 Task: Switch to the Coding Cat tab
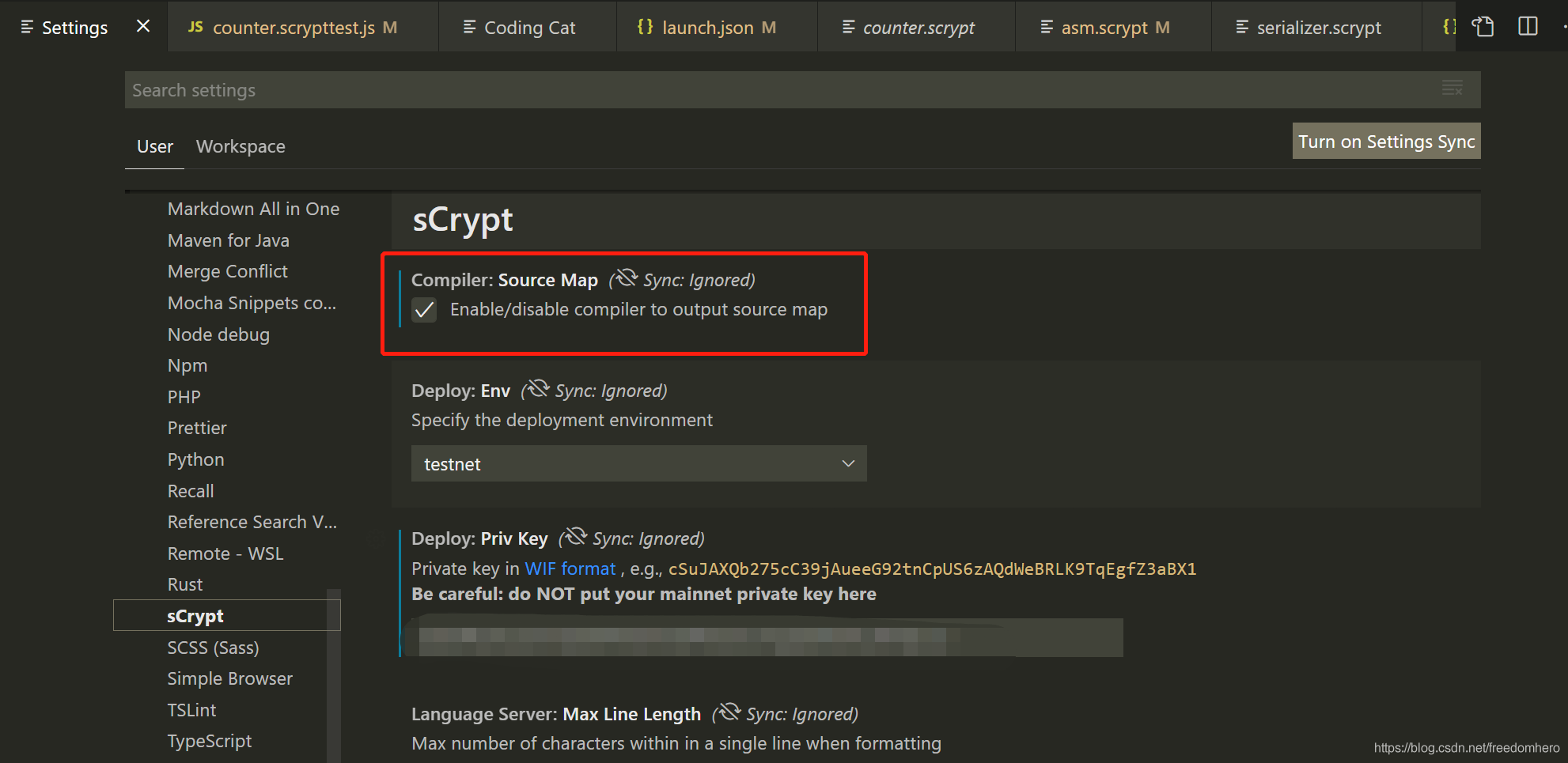(x=528, y=27)
